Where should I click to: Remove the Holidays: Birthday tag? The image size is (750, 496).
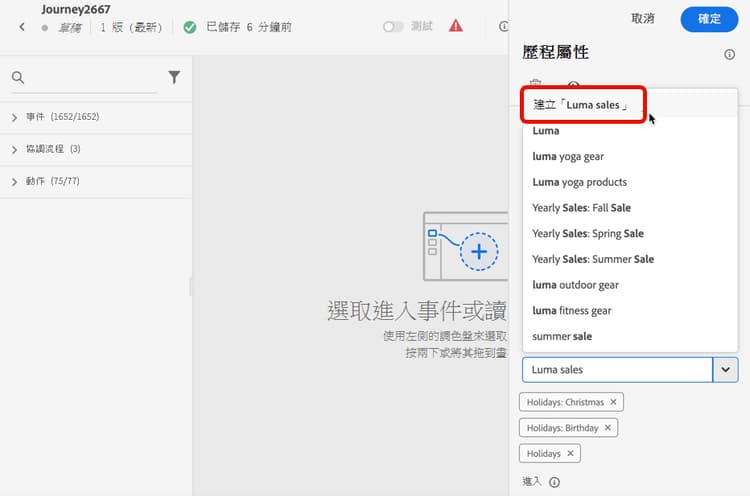pyautogui.click(x=607, y=428)
